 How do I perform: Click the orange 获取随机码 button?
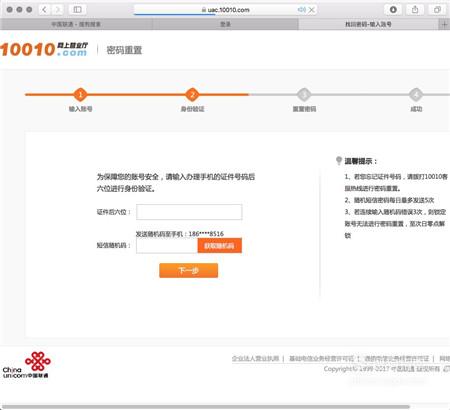(220, 246)
